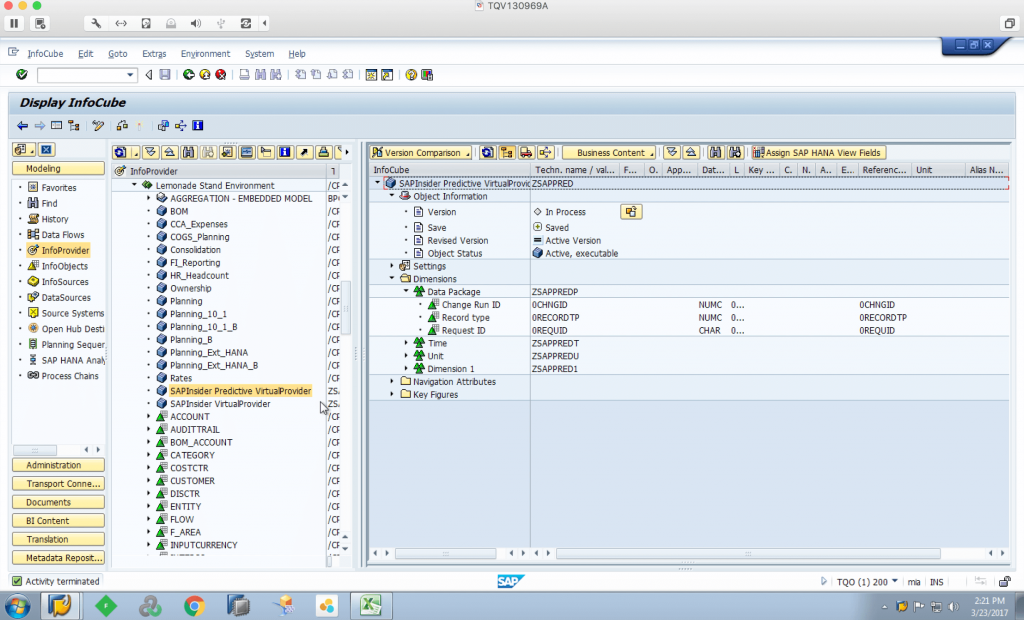The height and width of the screenshot is (620, 1024).
Task: Click the Create New Session icon
Action: click(371, 74)
